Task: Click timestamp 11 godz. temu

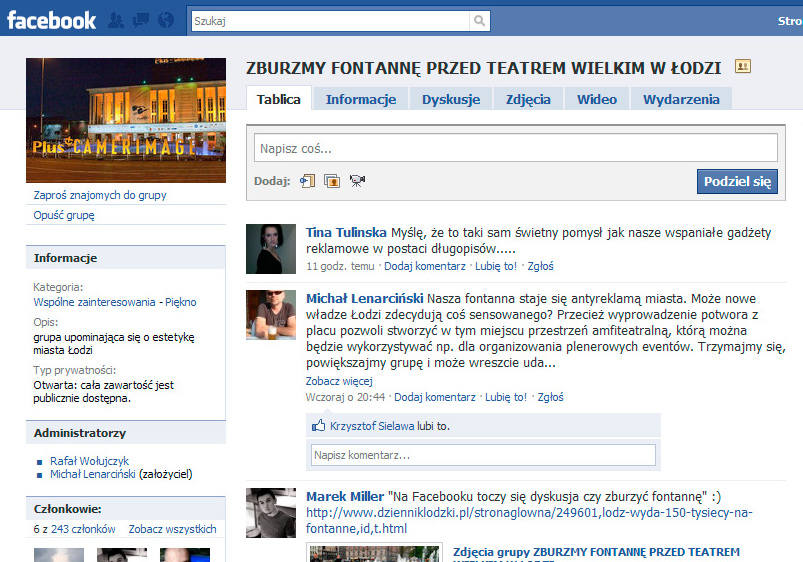Action: (340, 266)
